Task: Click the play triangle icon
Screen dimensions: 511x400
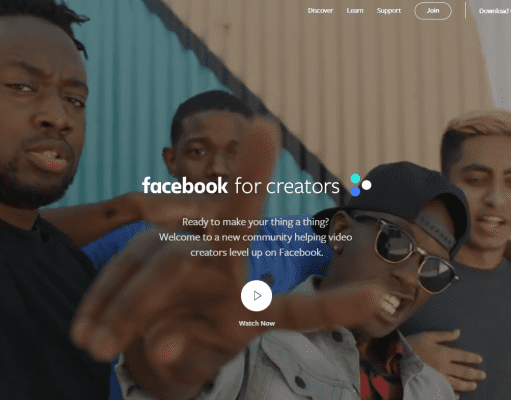Action: click(257, 296)
